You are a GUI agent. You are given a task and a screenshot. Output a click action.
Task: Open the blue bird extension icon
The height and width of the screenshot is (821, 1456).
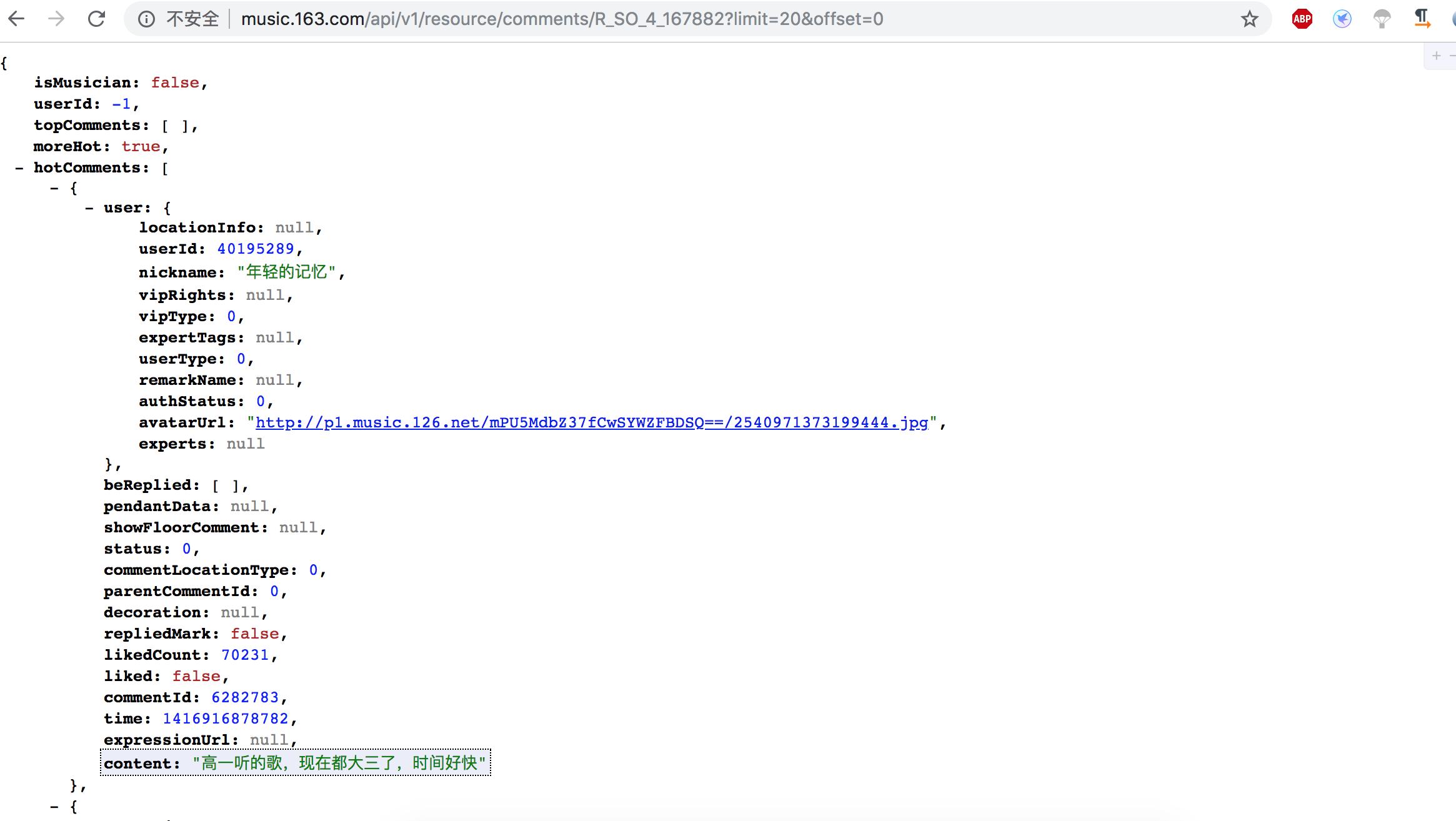tap(1342, 19)
